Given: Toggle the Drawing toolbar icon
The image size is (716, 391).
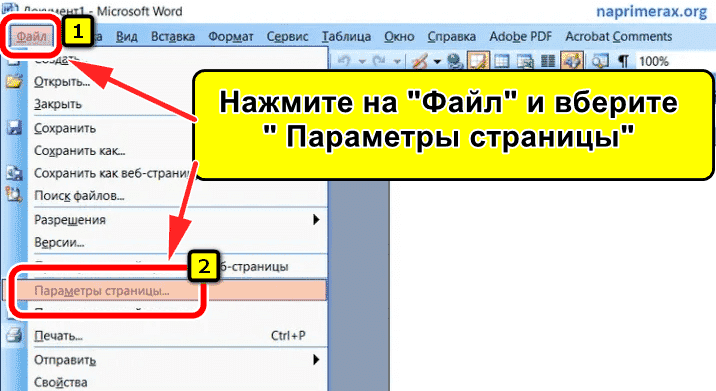Looking at the screenshot, I should click(572, 61).
